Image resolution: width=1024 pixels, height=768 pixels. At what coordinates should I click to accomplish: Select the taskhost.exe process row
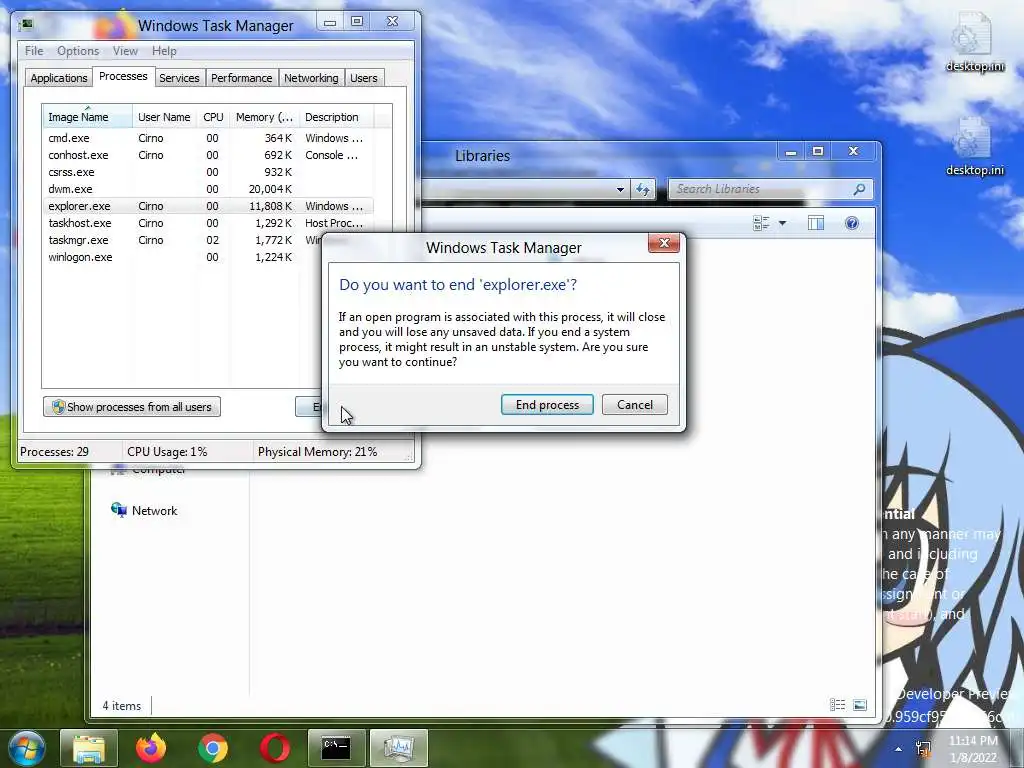pos(208,223)
